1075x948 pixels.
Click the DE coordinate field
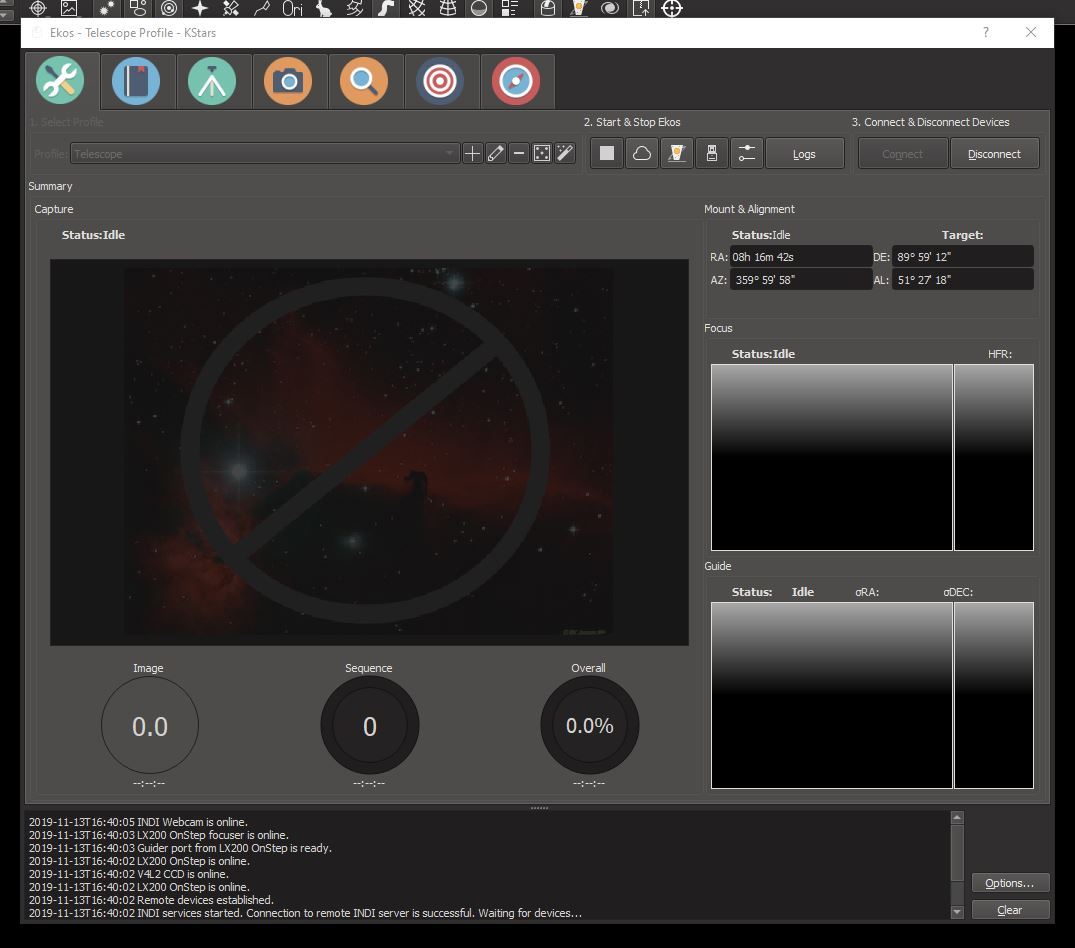[963, 257]
